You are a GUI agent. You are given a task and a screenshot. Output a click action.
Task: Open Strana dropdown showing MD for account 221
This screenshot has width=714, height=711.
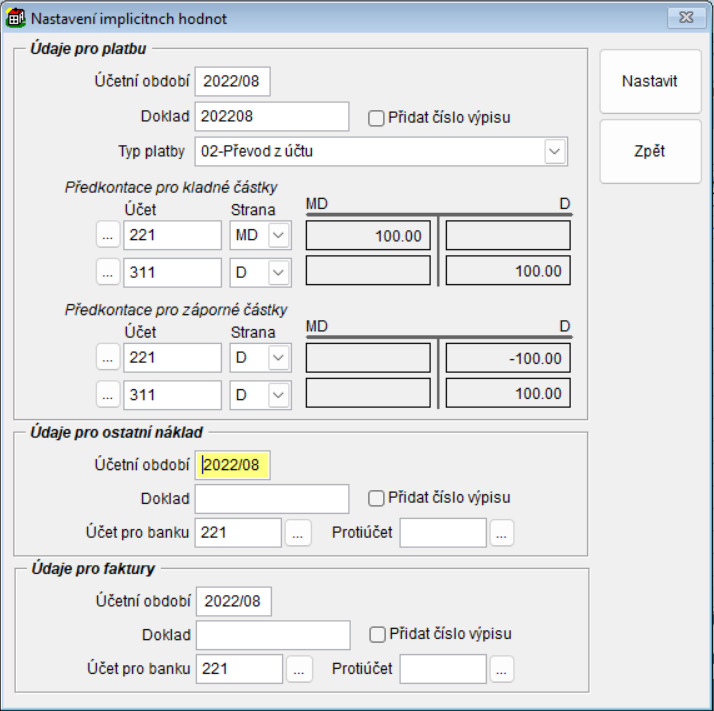click(279, 236)
